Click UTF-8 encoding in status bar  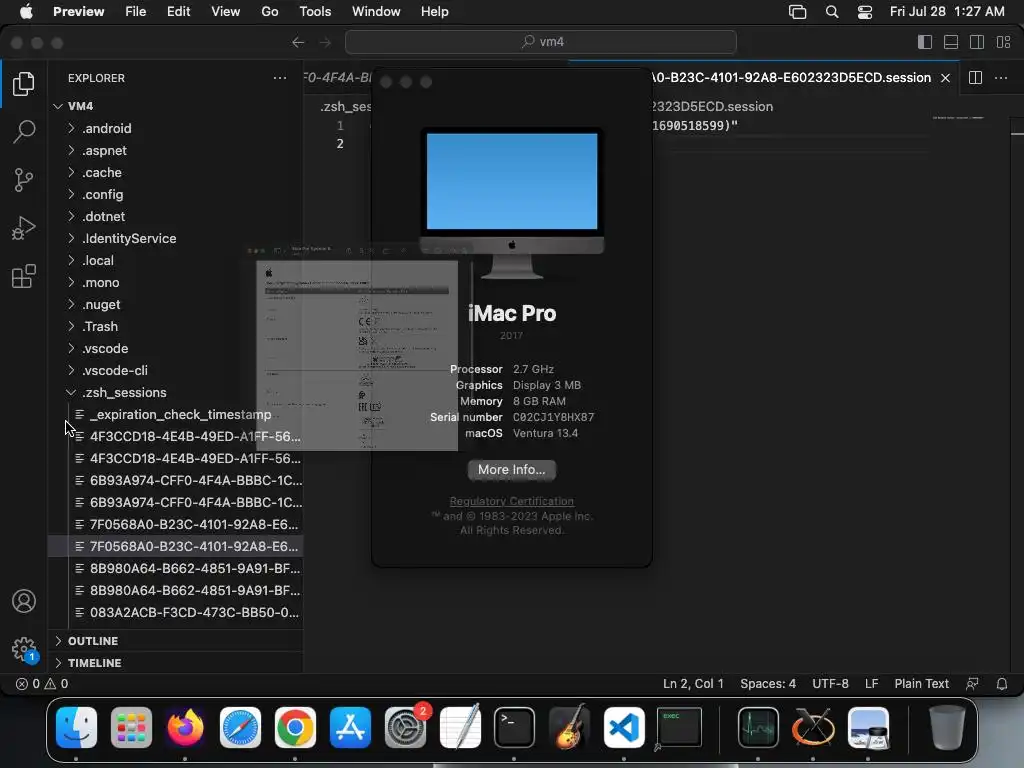[x=830, y=684]
